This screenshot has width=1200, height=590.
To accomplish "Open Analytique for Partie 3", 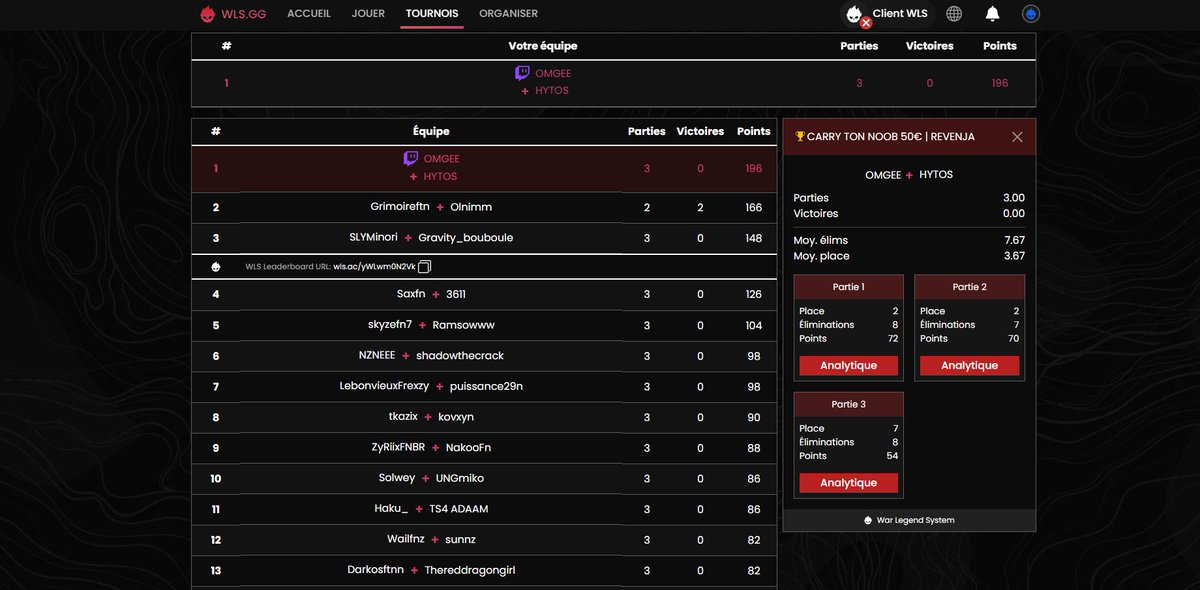I will pyautogui.click(x=848, y=483).
